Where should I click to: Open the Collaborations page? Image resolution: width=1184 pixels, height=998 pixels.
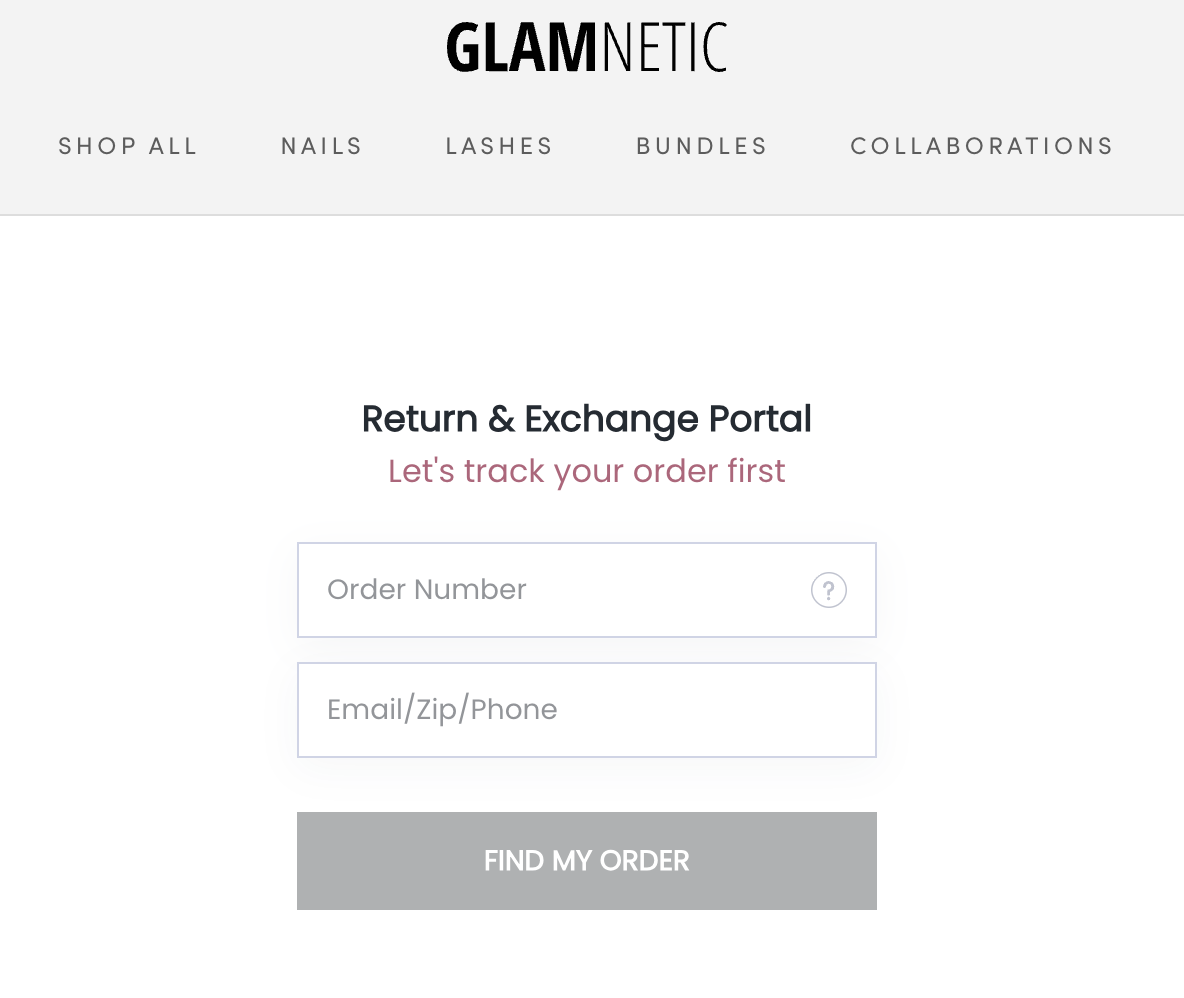[982, 146]
